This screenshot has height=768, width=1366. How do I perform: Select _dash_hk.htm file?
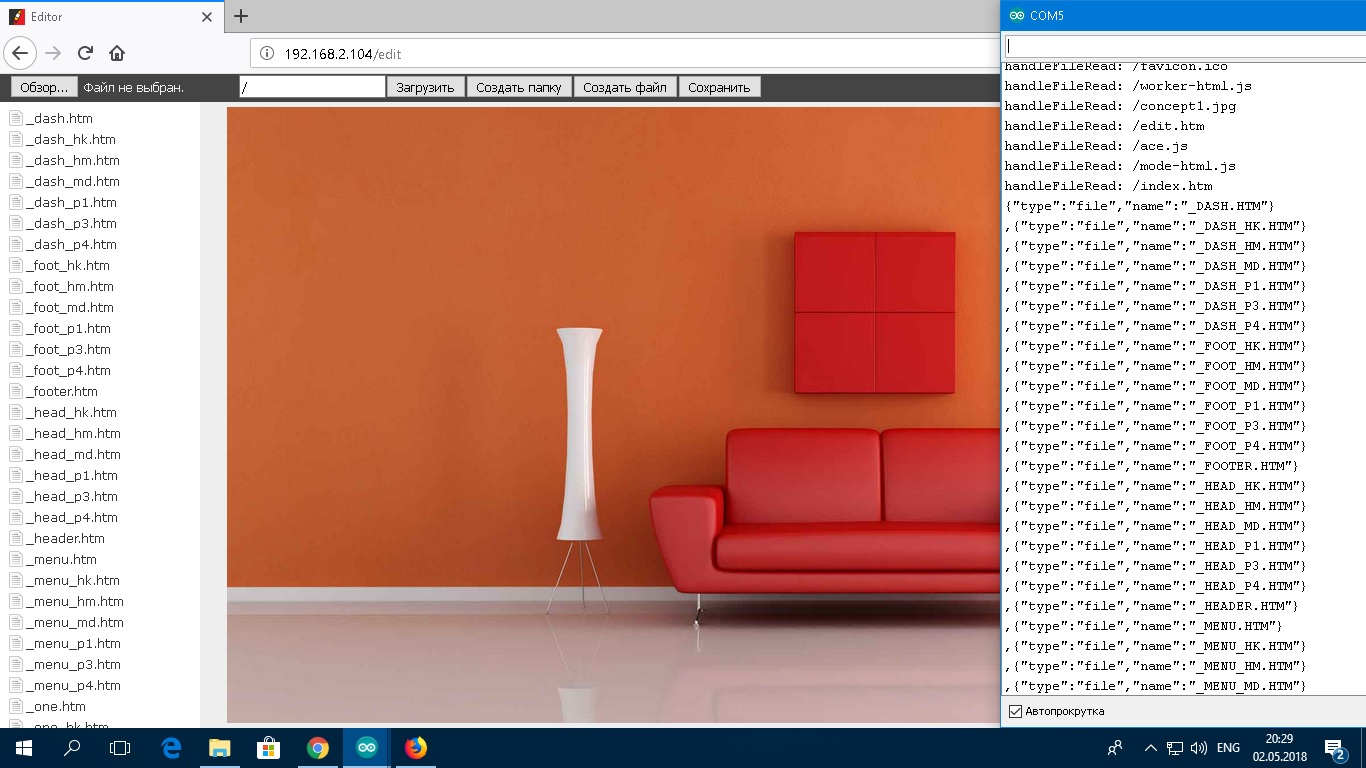[71, 139]
